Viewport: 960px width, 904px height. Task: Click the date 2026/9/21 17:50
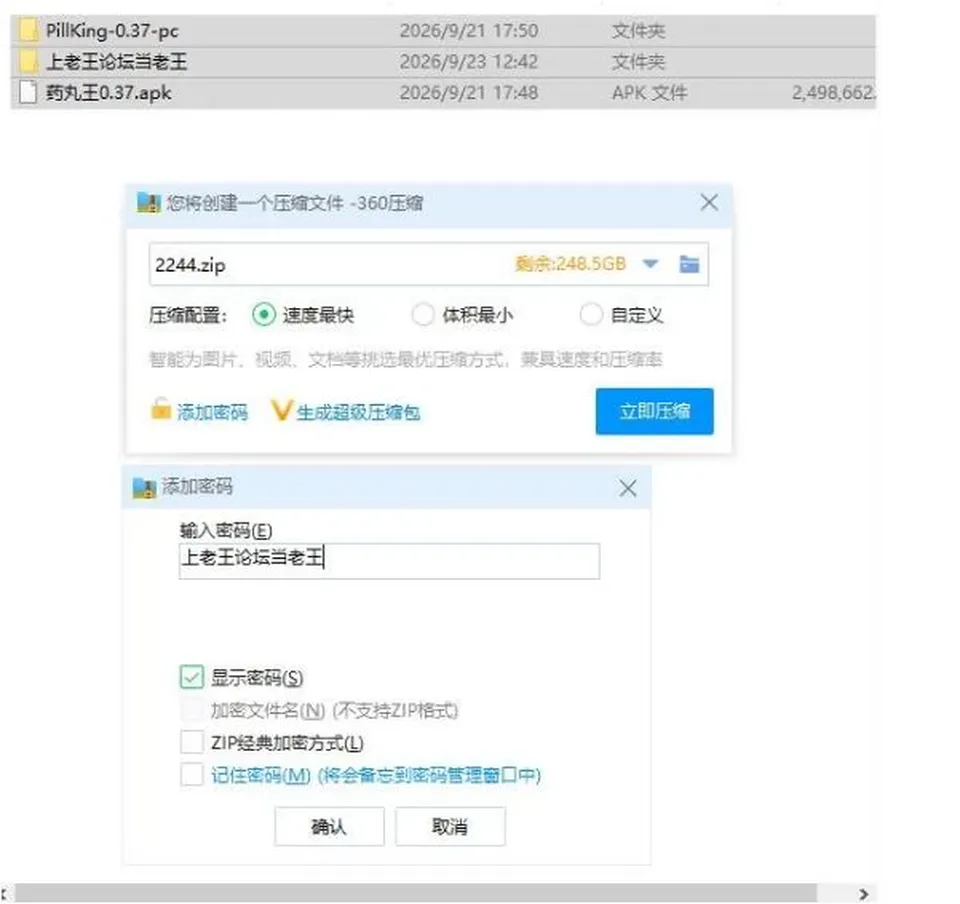469,31
